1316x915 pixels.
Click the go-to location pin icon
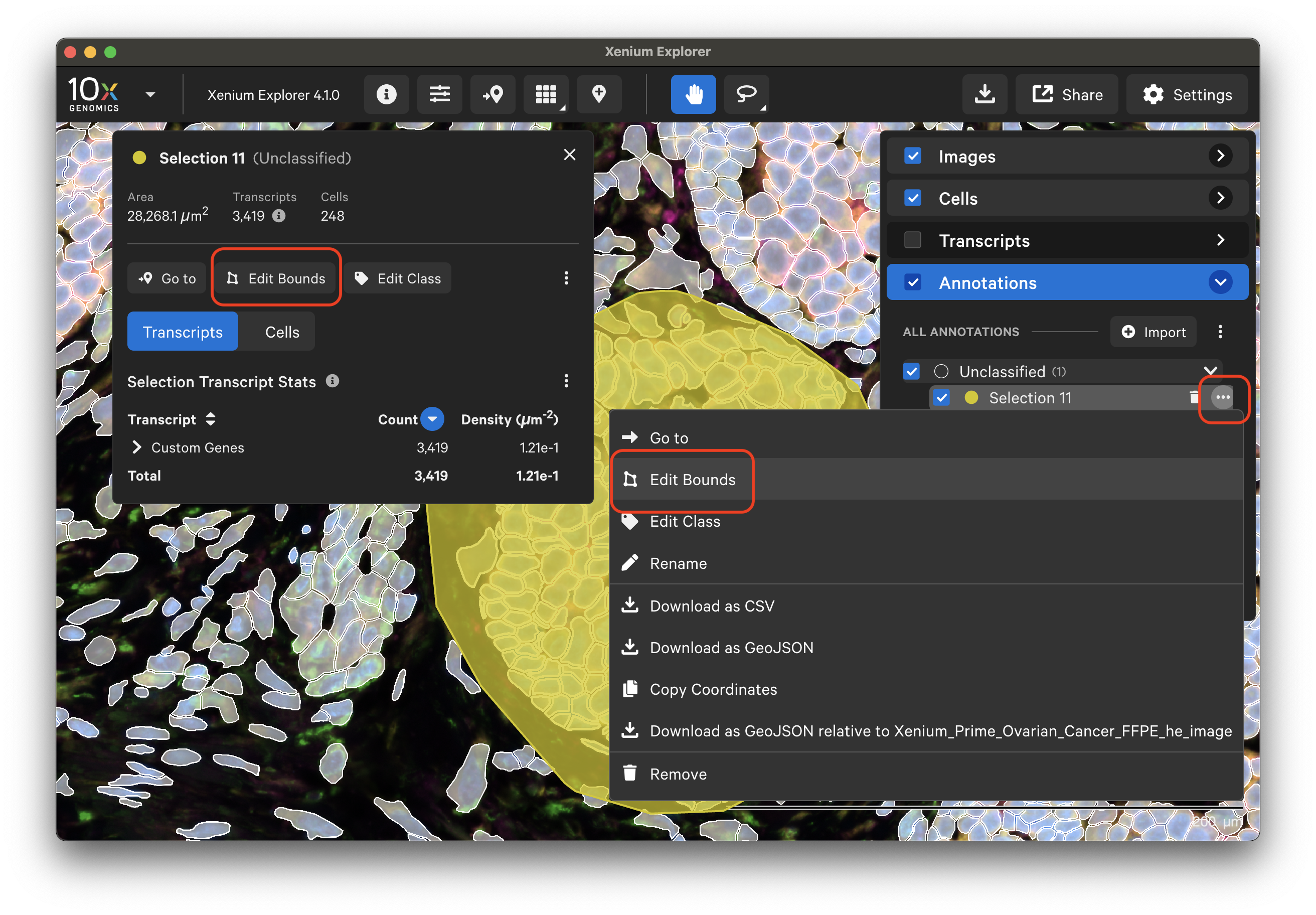tap(492, 94)
